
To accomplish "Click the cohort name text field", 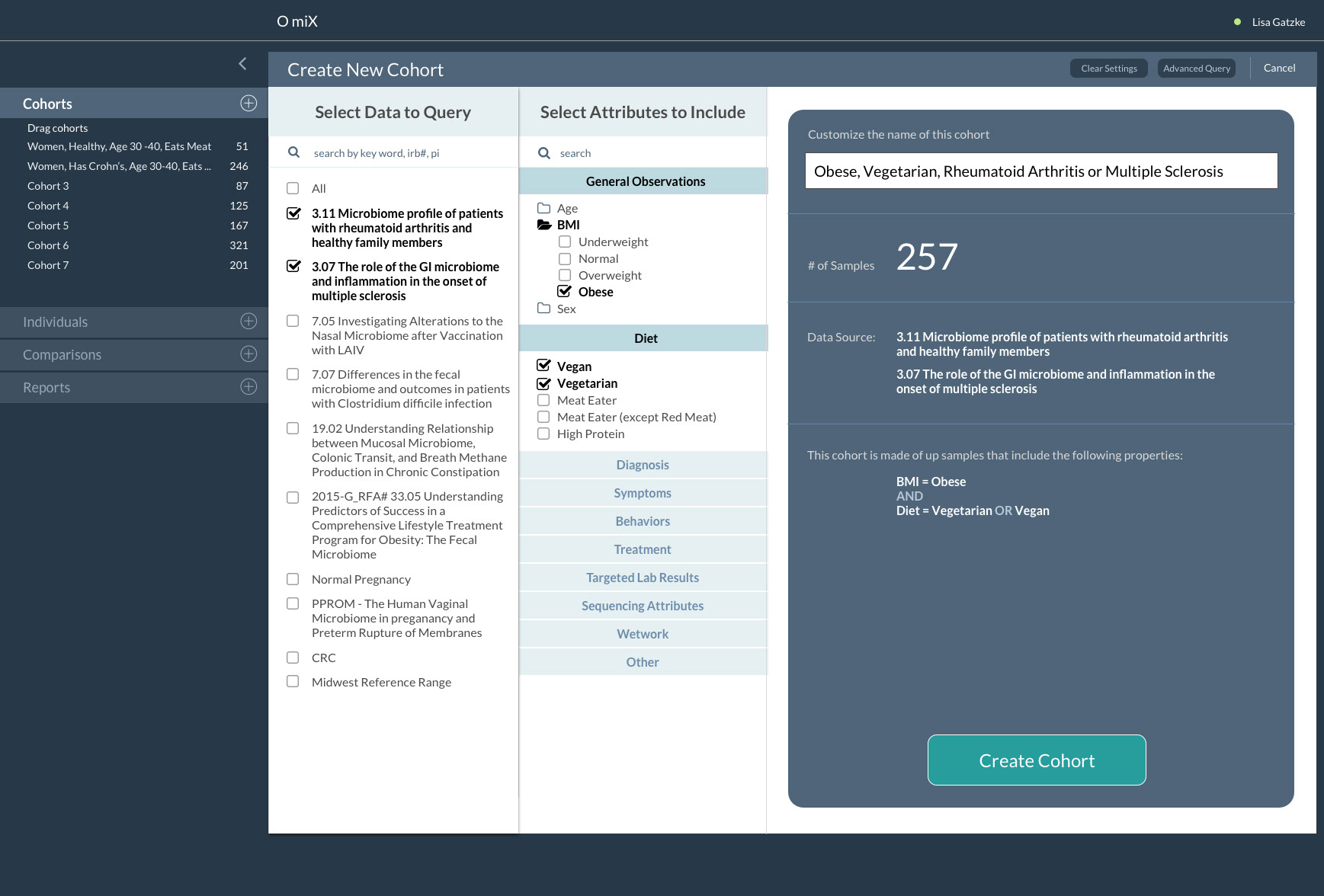I will click(1040, 171).
